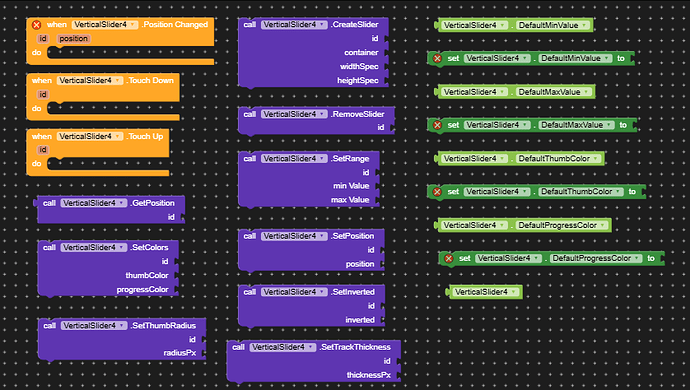Screen dimensions: 690x390
Task: Click position parameter in Position Changed block
Action: (73, 39)
